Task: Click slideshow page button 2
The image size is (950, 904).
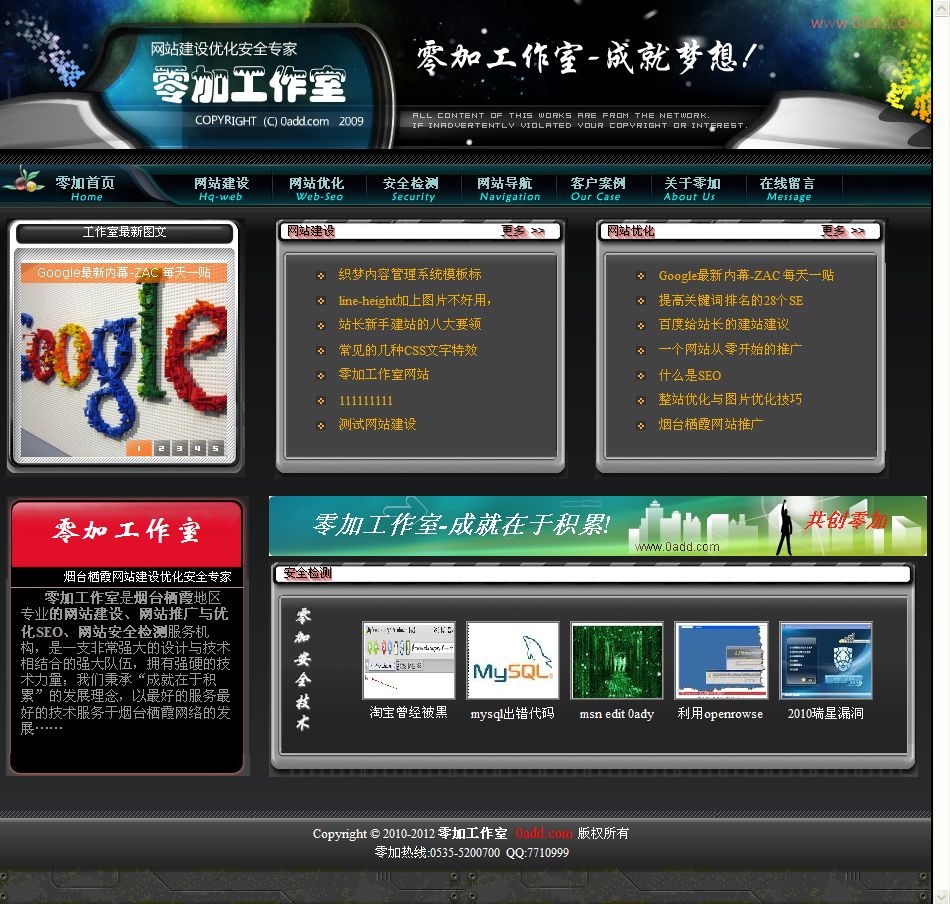Action: click(x=160, y=449)
